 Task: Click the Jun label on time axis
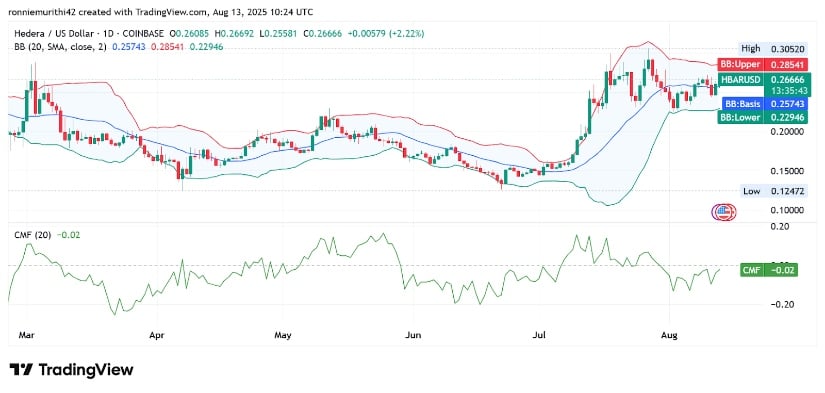[413, 335]
